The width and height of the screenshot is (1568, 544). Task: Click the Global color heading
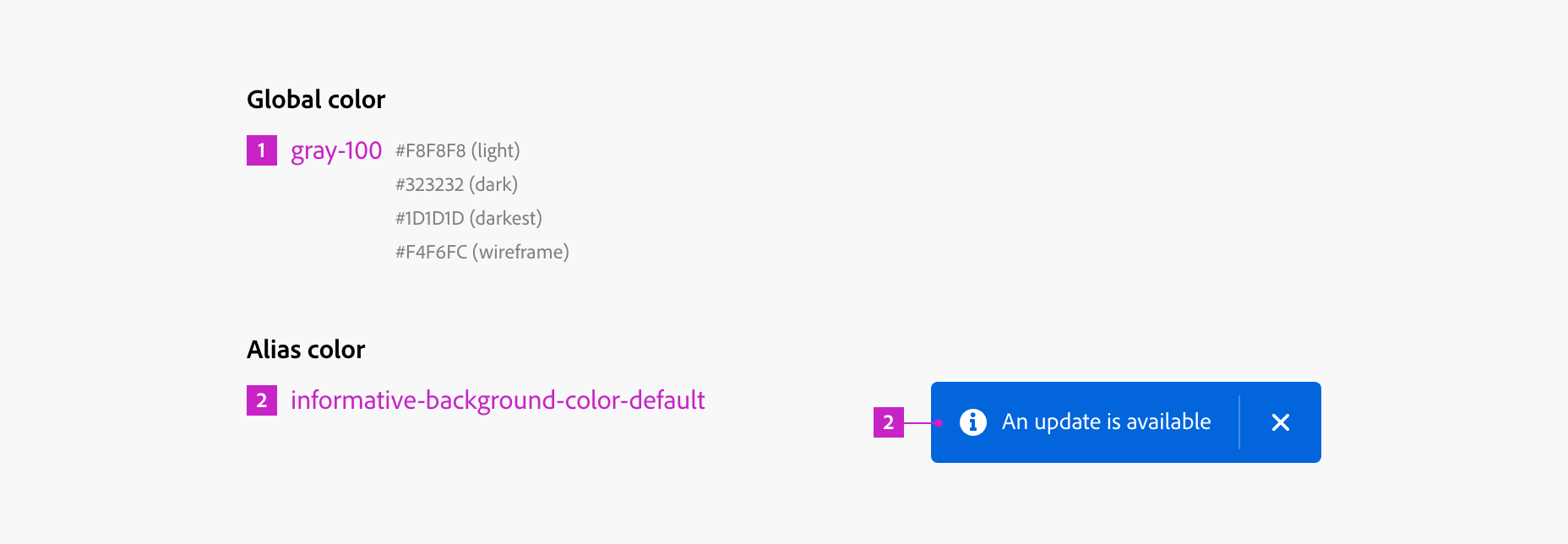point(315,99)
